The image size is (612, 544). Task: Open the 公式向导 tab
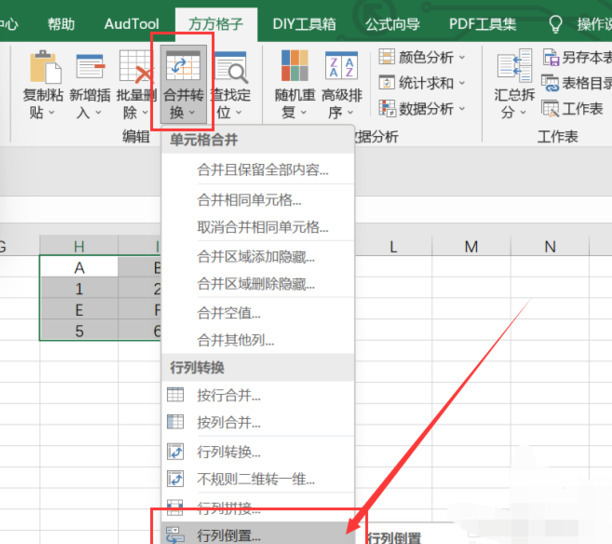[392, 24]
